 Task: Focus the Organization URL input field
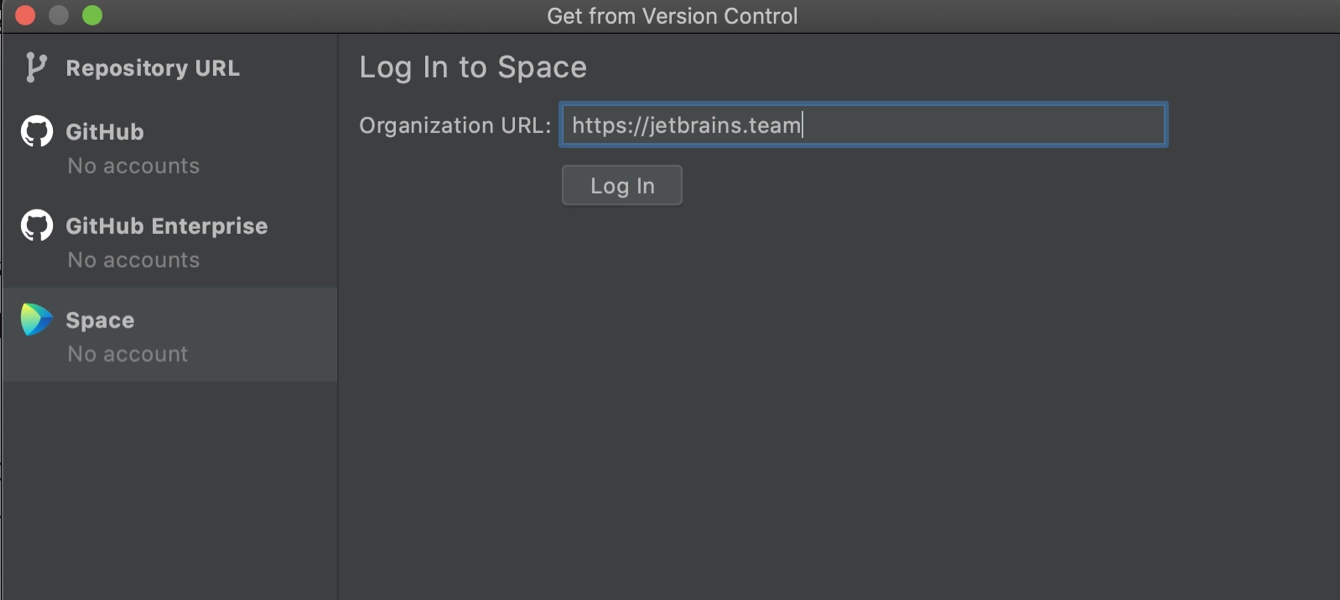click(863, 125)
